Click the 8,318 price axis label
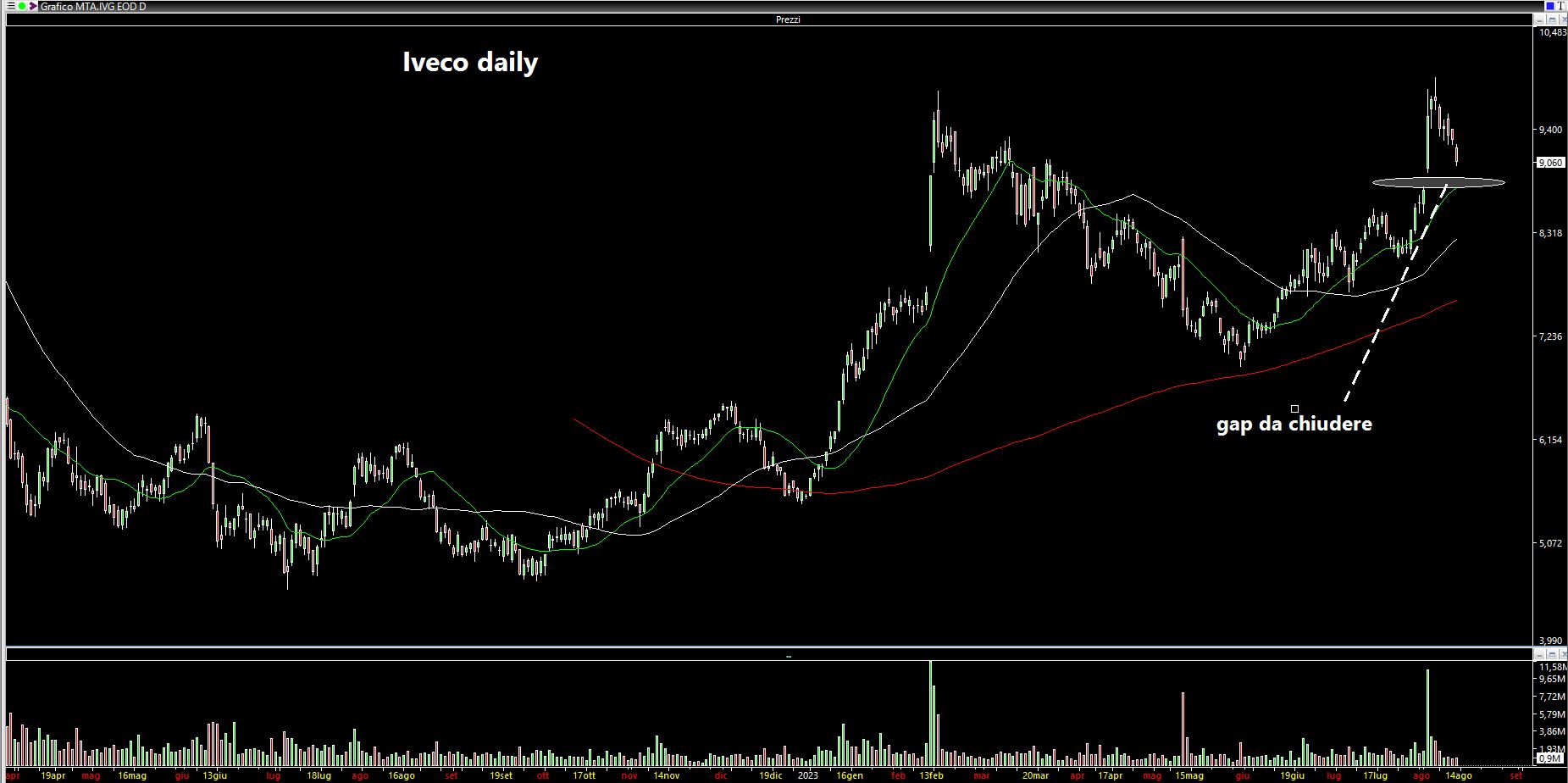The image size is (1568, 783). point(1550,233)
